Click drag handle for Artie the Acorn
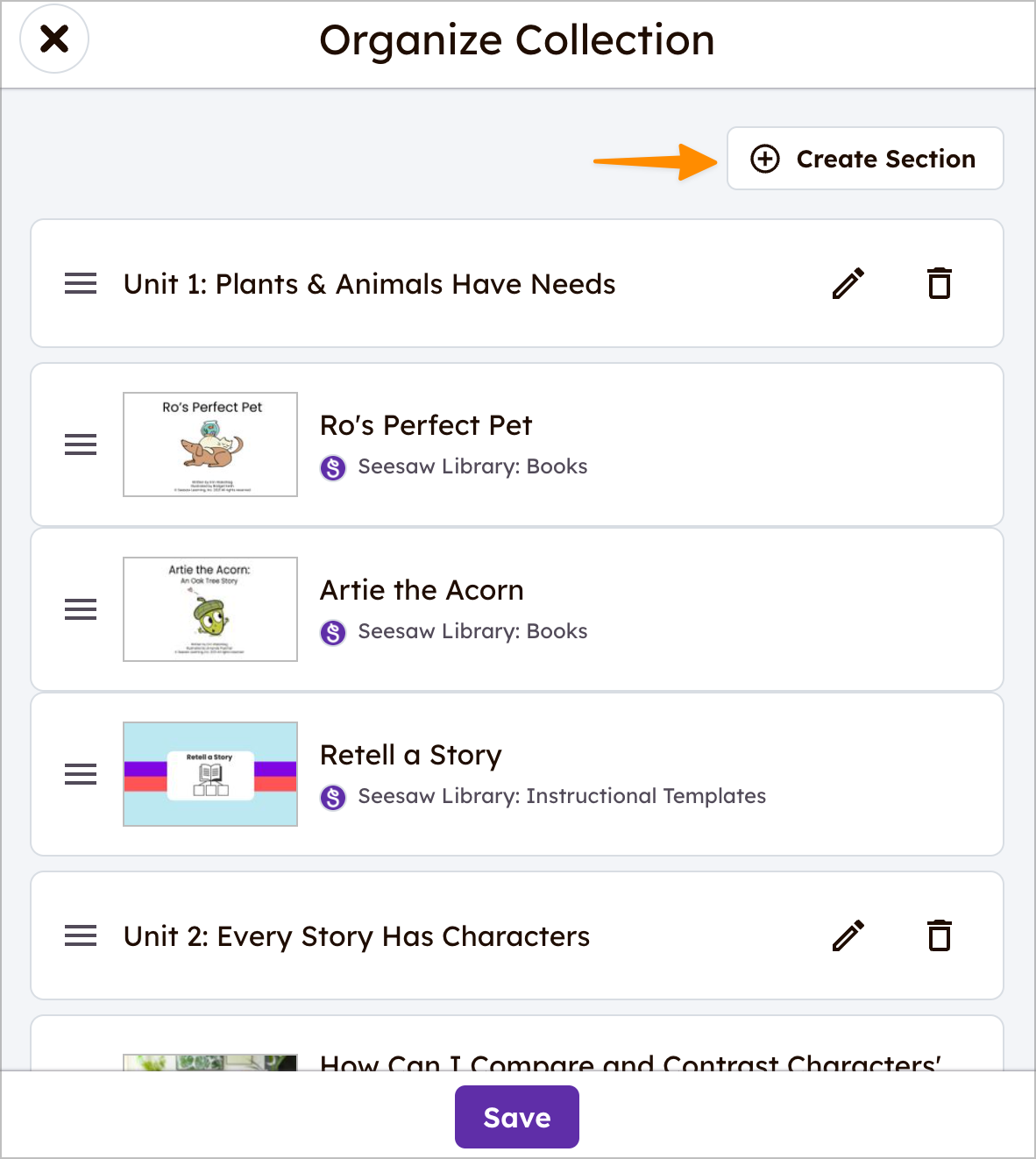Viewport: 1036px width, 1159px height. [x=81, y=609]
